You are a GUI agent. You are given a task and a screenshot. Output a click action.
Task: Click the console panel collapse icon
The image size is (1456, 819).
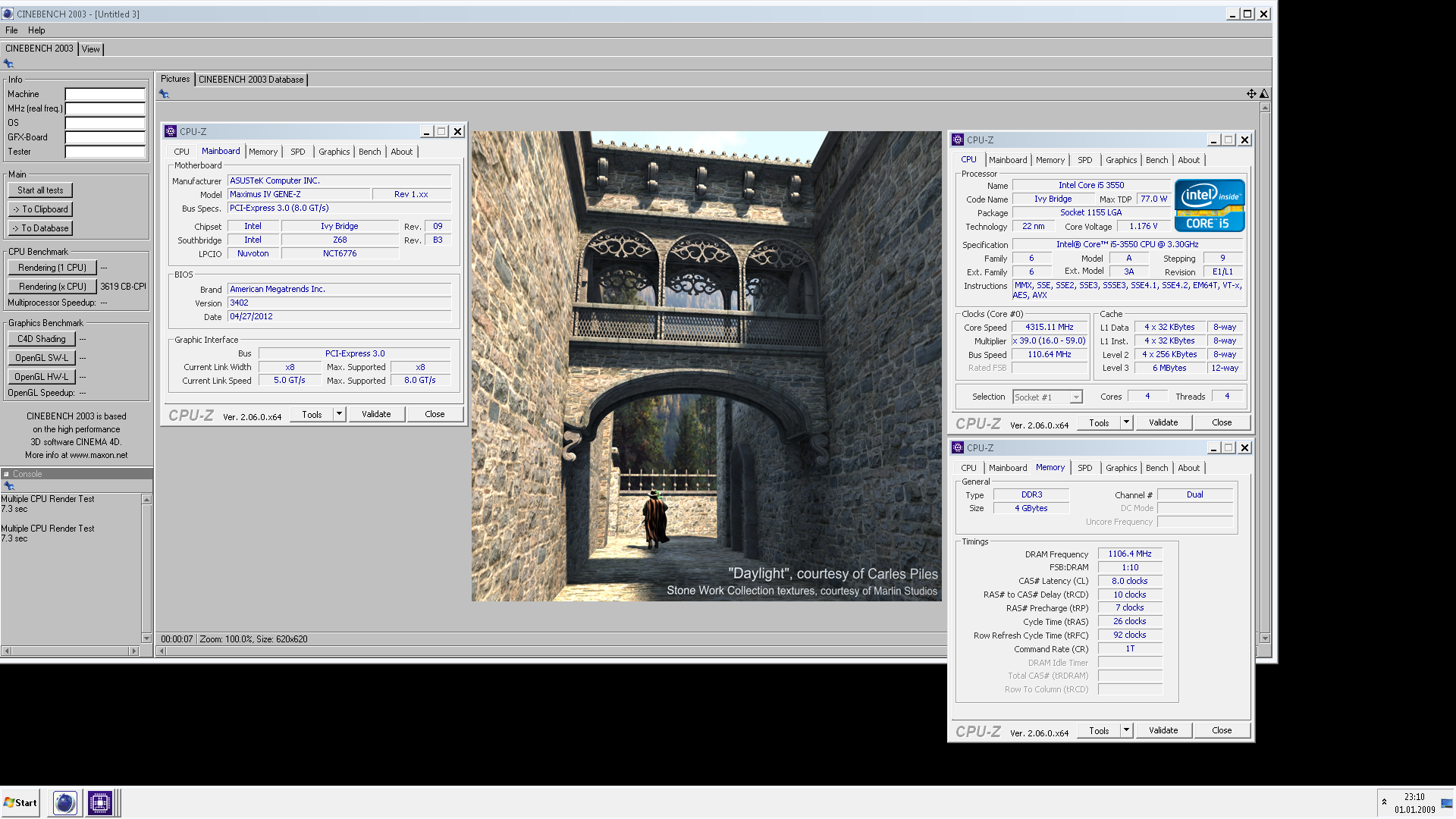pos(6,474)
